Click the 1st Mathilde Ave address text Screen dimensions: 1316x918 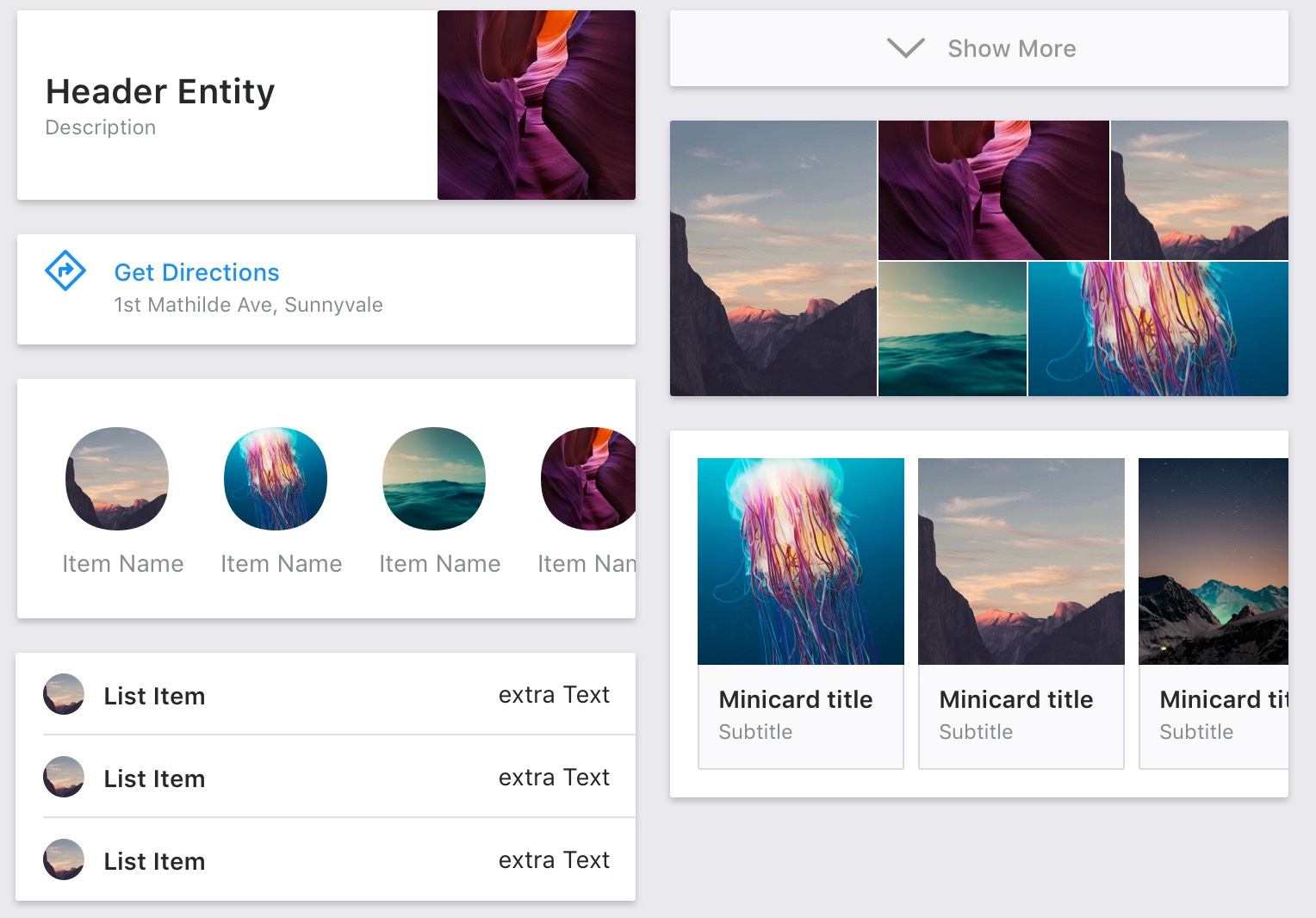(x=248, y=305)
